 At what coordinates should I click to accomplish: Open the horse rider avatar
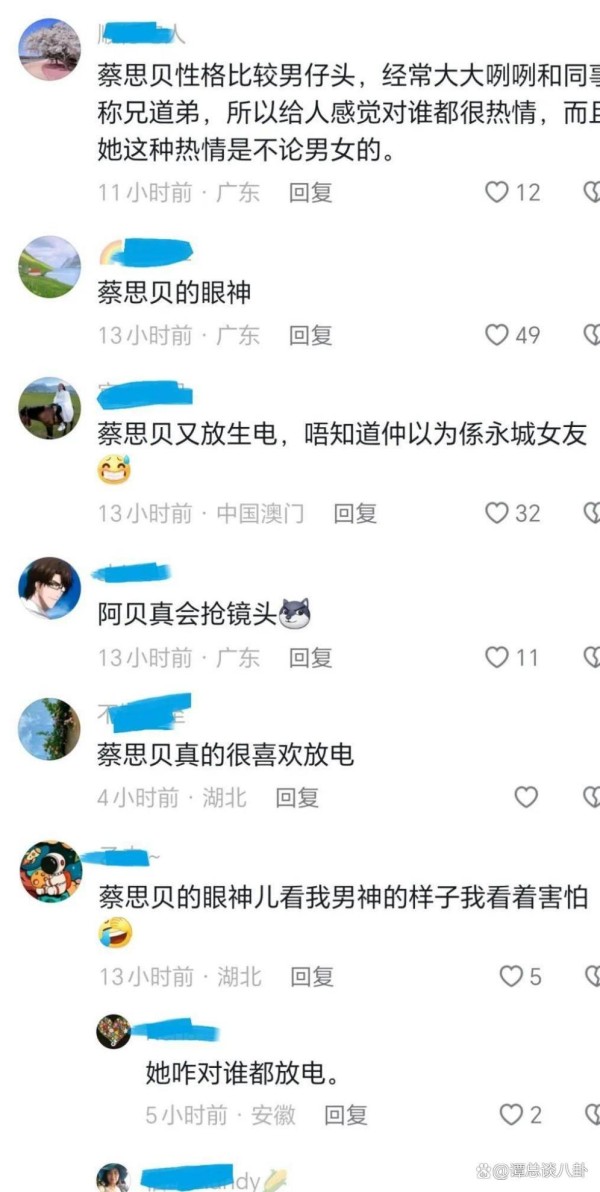49,408
